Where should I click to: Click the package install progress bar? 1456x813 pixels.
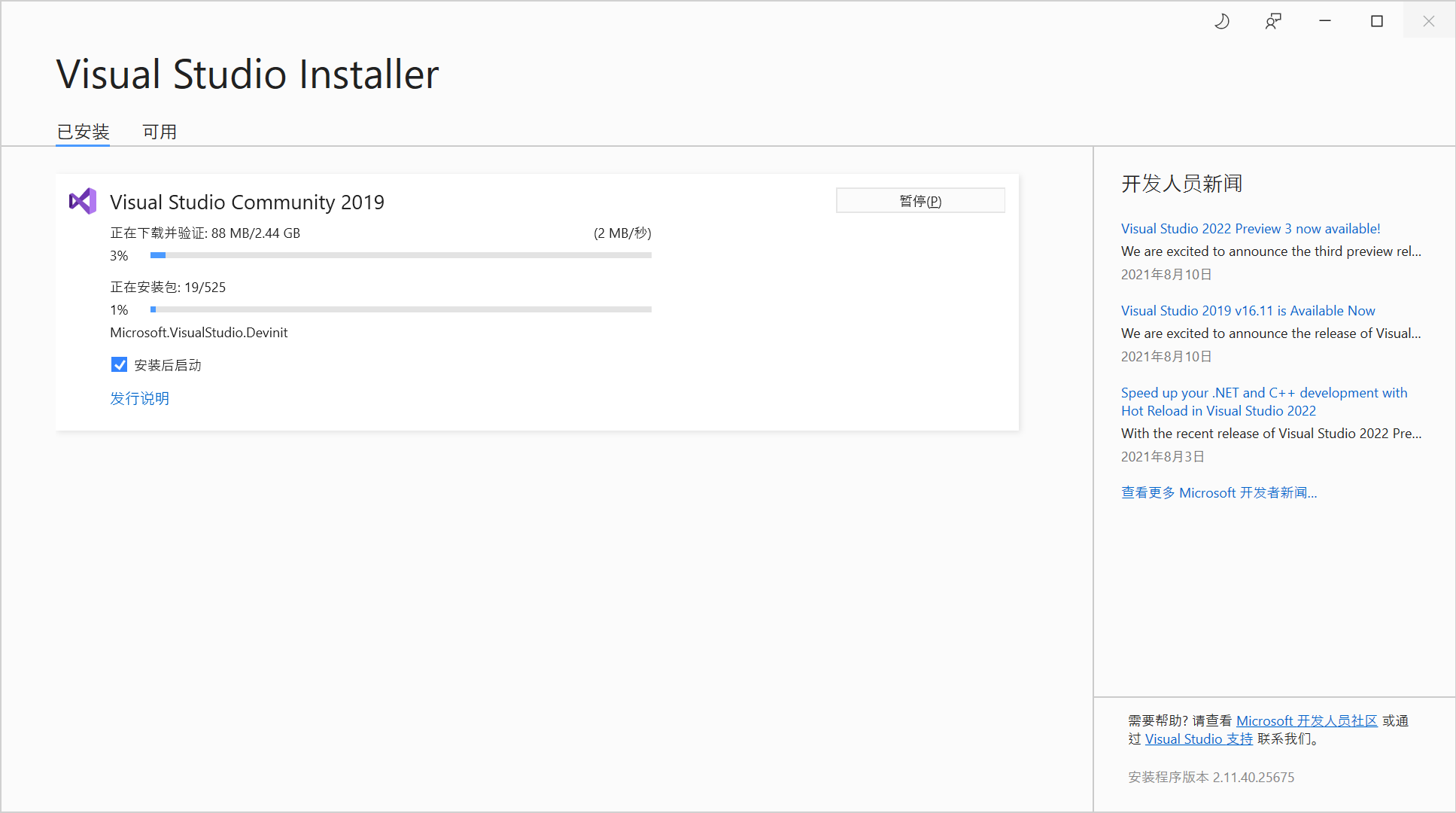400,309
